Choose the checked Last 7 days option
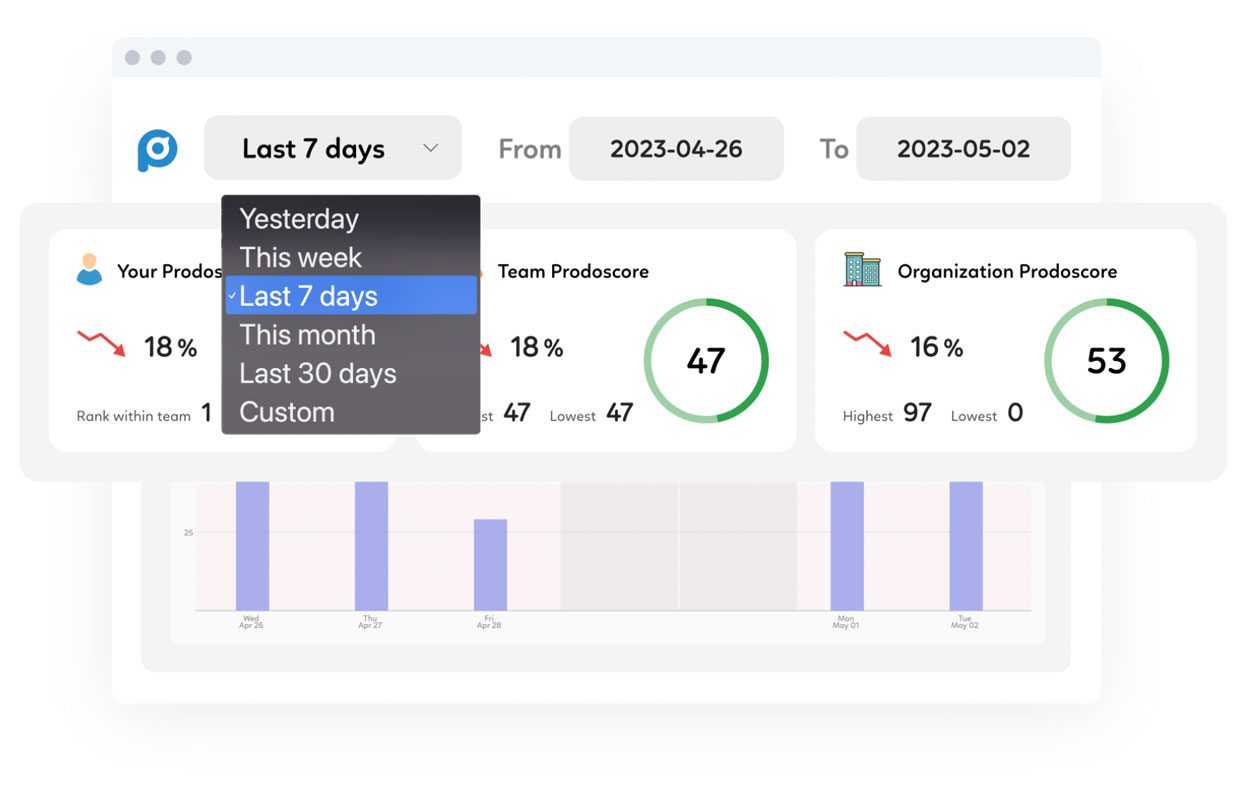The height and width of the screenshot is (794, 1250). point(351,296)
